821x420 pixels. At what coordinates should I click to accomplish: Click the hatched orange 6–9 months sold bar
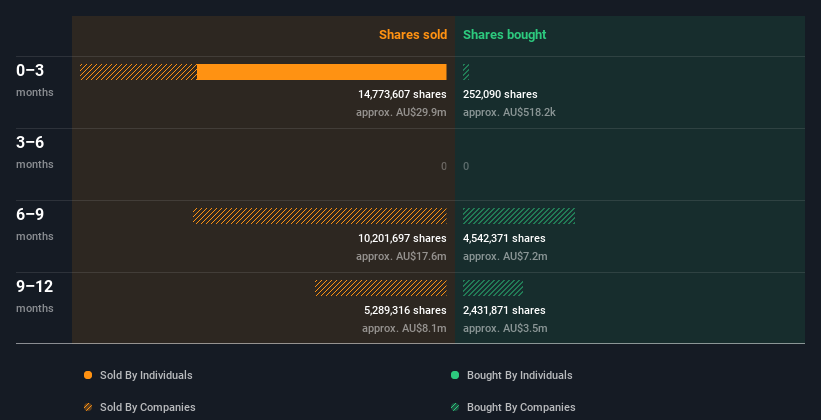(x=319, y=216)
